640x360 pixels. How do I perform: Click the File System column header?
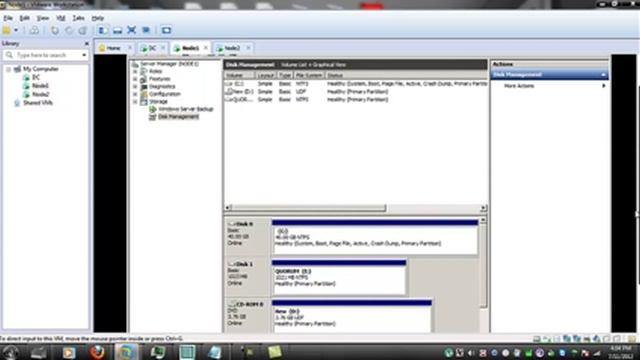pyautogui.click(x=309, y=76)
